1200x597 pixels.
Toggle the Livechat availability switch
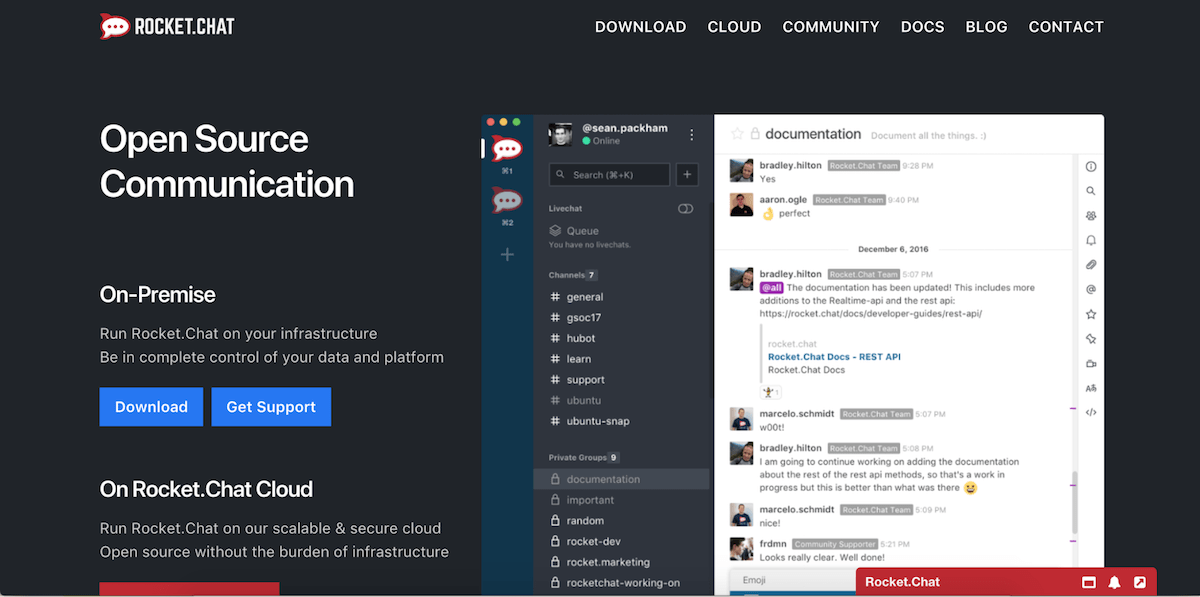coord(685,209)
